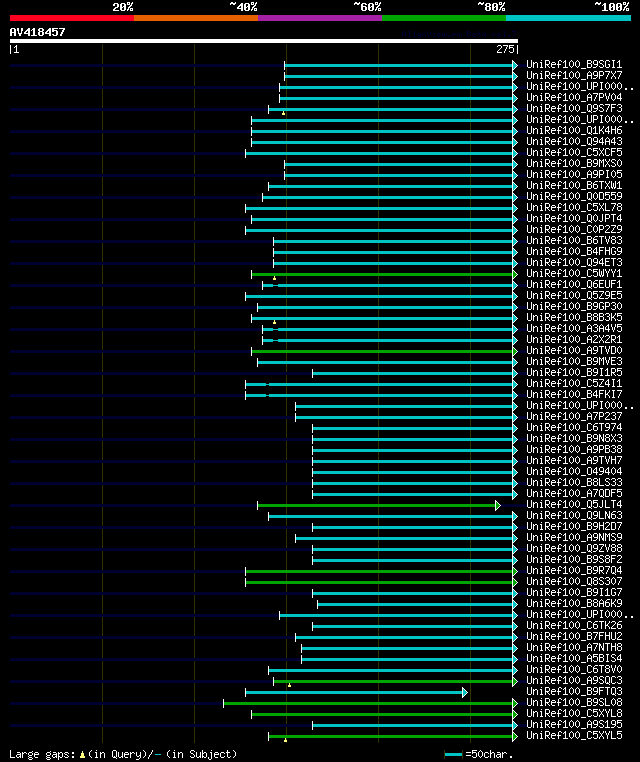Viewport: 640px width, 762px height.
Task: Open hit UniRef100_Q9S7F3
Action: pos(574,108)
